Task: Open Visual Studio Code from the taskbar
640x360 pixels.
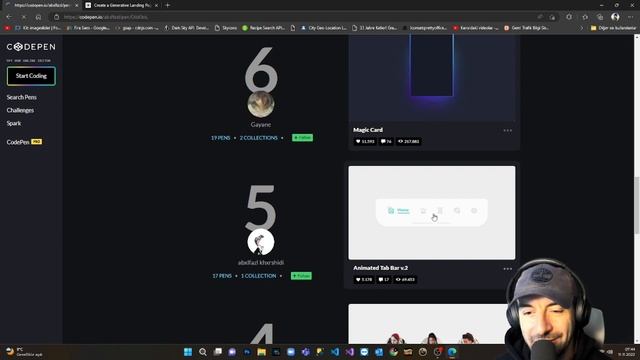Action: (x=335, y=352)
